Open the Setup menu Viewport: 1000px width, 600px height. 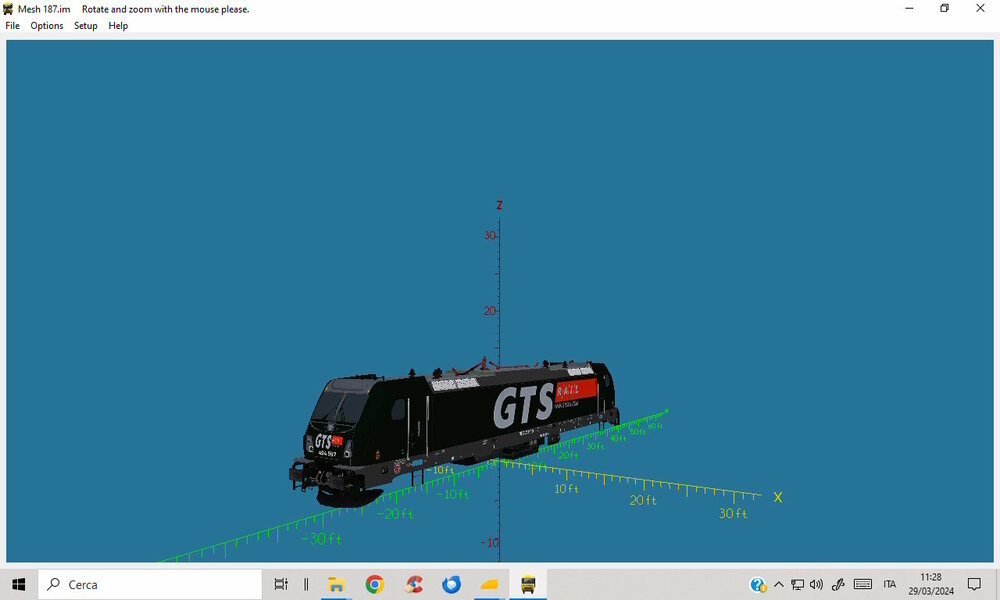point(85,26)
